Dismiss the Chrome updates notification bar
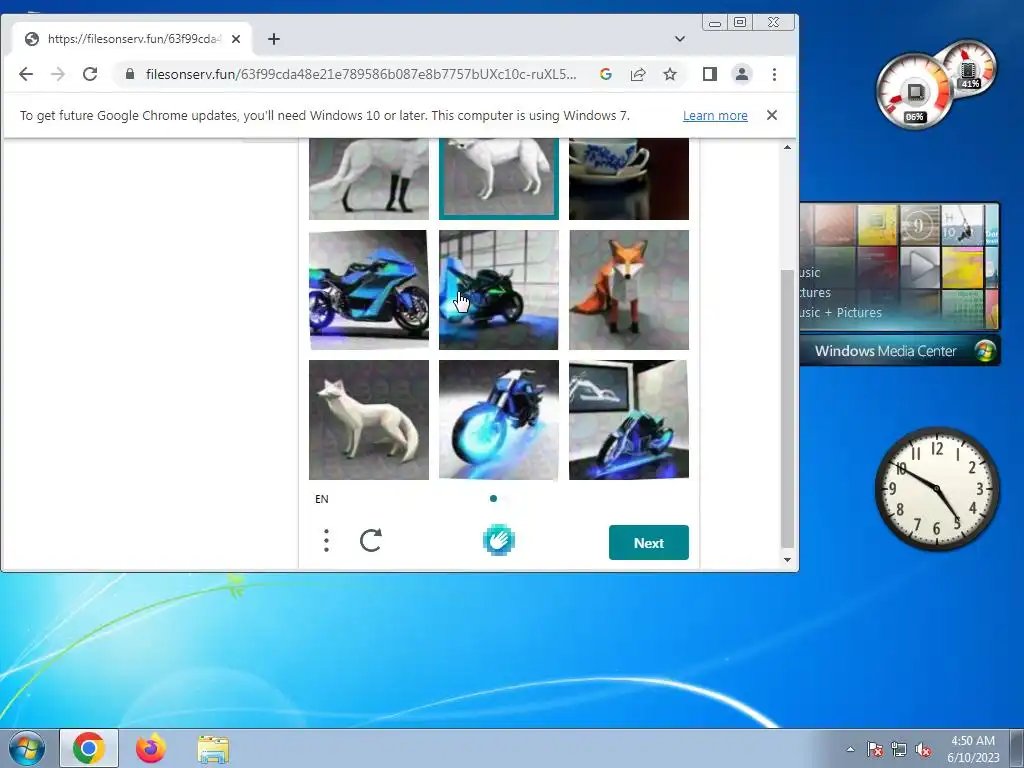Image resolution: width=1024 pixels, height=768 pixels. [x=772, y=115]
